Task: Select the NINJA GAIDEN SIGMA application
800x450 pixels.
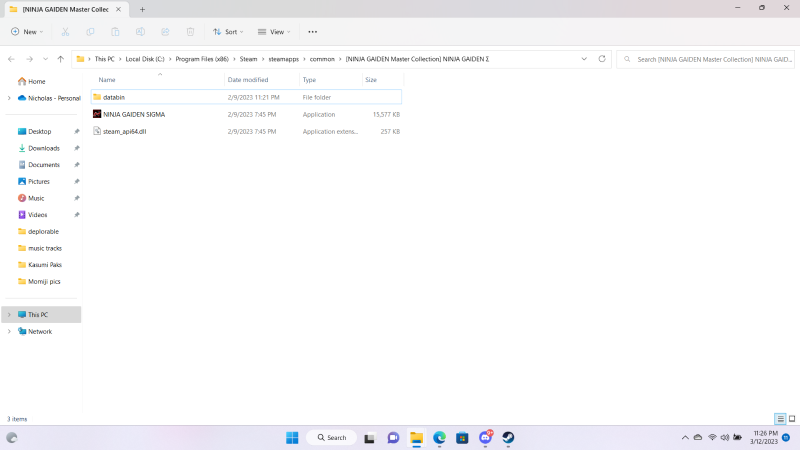Action: [x=246, y=114]
